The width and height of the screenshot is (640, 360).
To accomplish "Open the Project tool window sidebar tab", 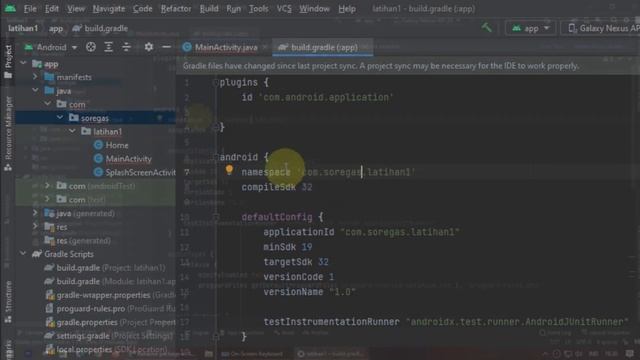I will click(x=8, y=61).
